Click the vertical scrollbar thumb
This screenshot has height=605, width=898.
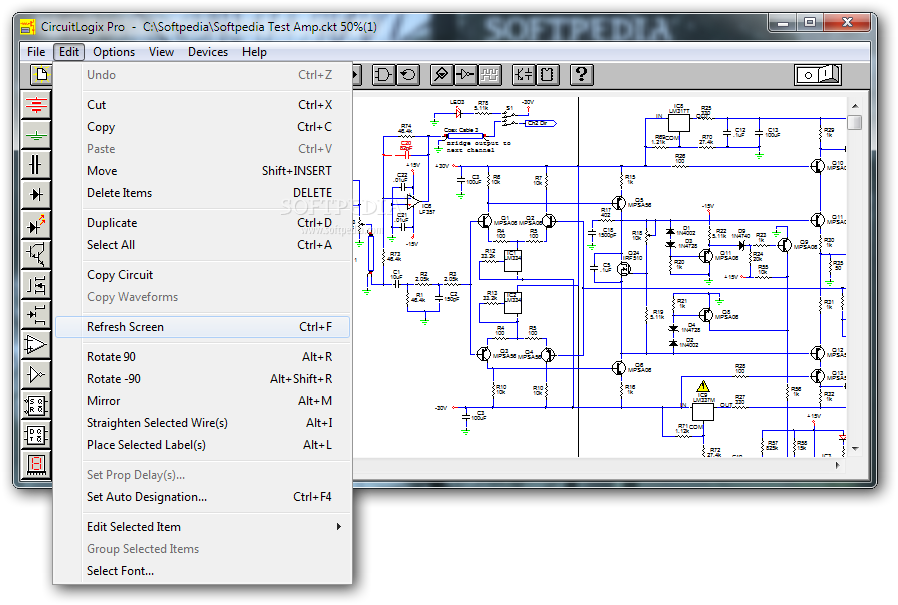tap(855, 122)
